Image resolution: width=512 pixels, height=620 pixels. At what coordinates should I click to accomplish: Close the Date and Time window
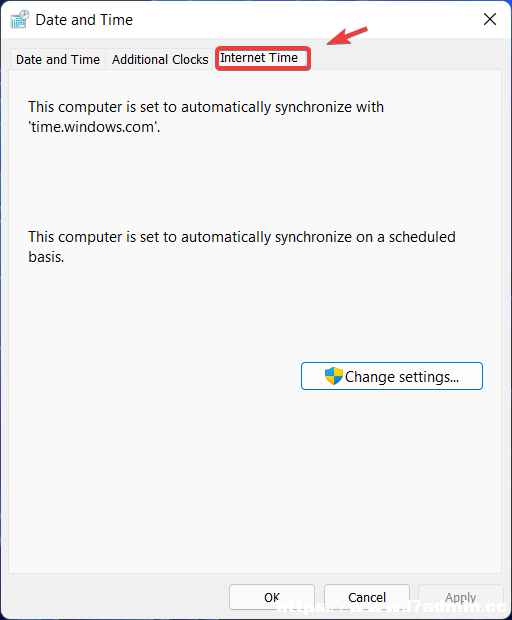click(490, 19)
